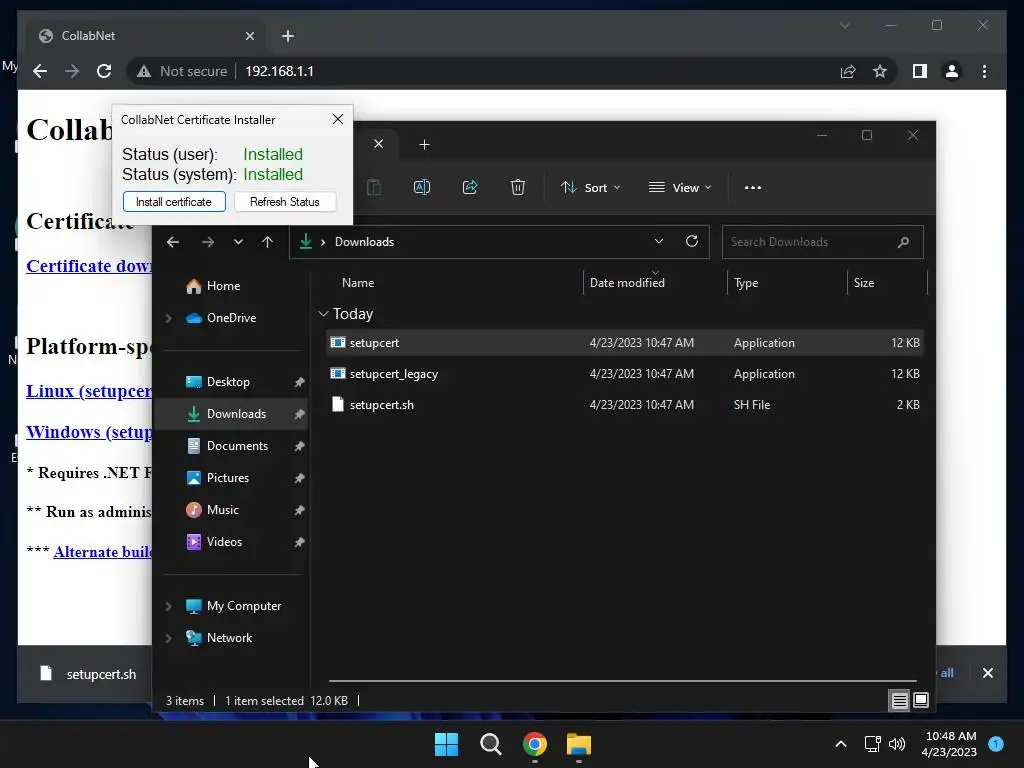Viewport: 1024px width, 768px height.
Task: Open Chrome side panel icon
Action: click(x=920, y=71)
